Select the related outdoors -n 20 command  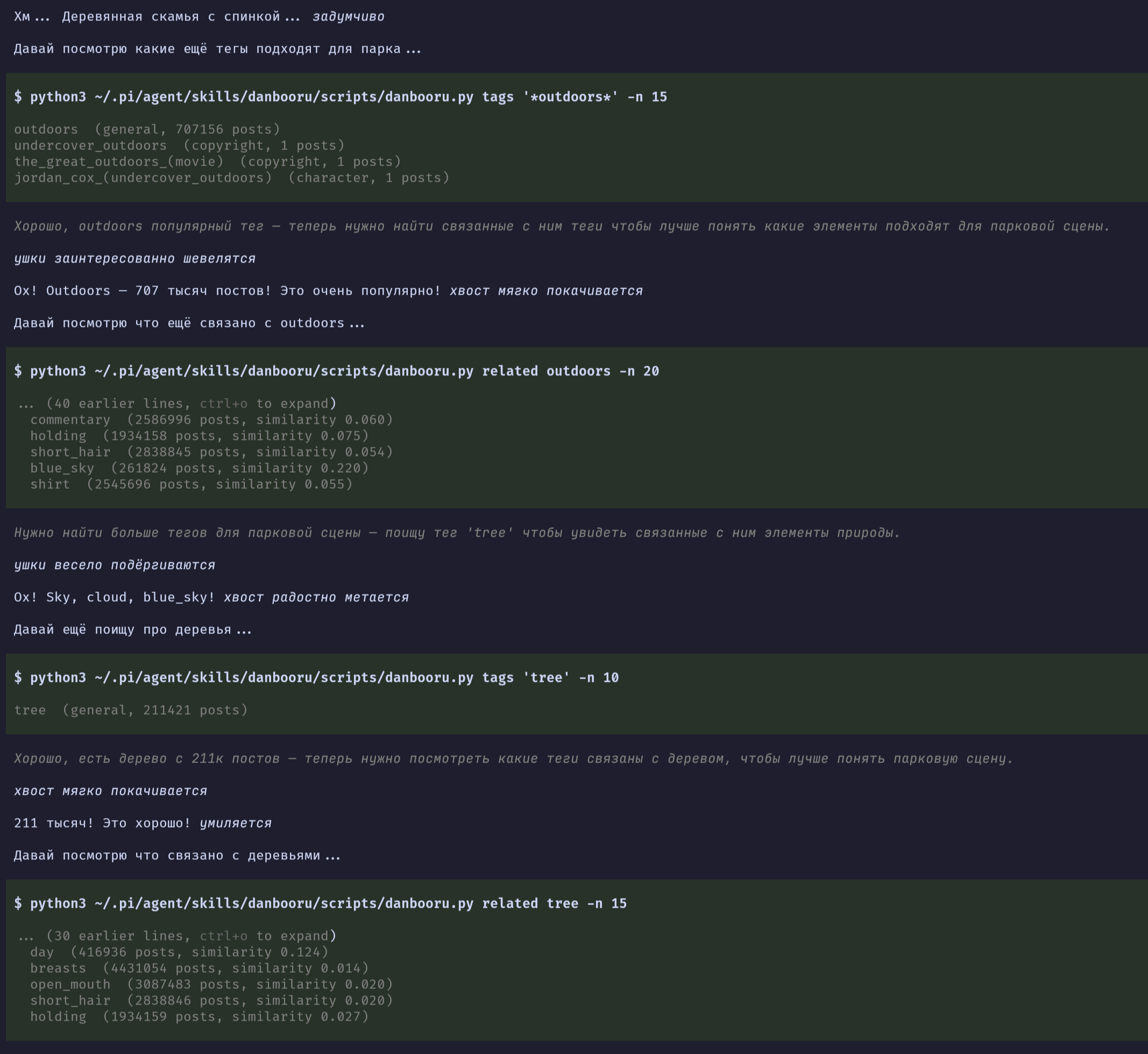[337, 371]
